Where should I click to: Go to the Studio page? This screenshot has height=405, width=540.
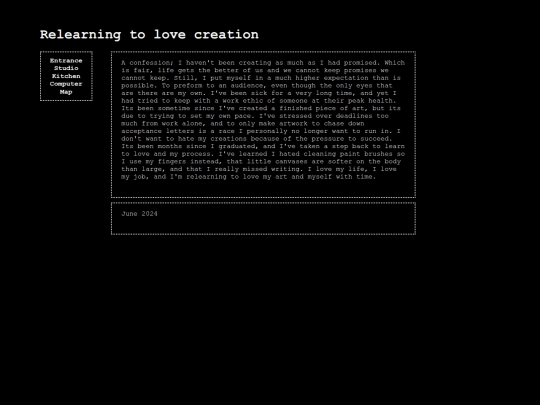tap(66, 68)
